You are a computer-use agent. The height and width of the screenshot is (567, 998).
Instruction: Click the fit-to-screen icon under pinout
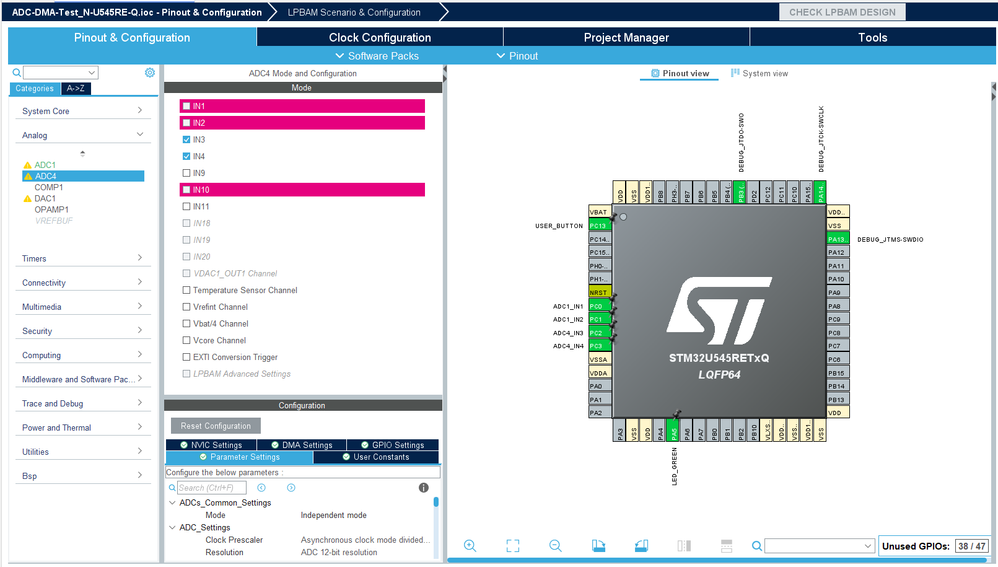pyautogui.click(x=513, y=545)
